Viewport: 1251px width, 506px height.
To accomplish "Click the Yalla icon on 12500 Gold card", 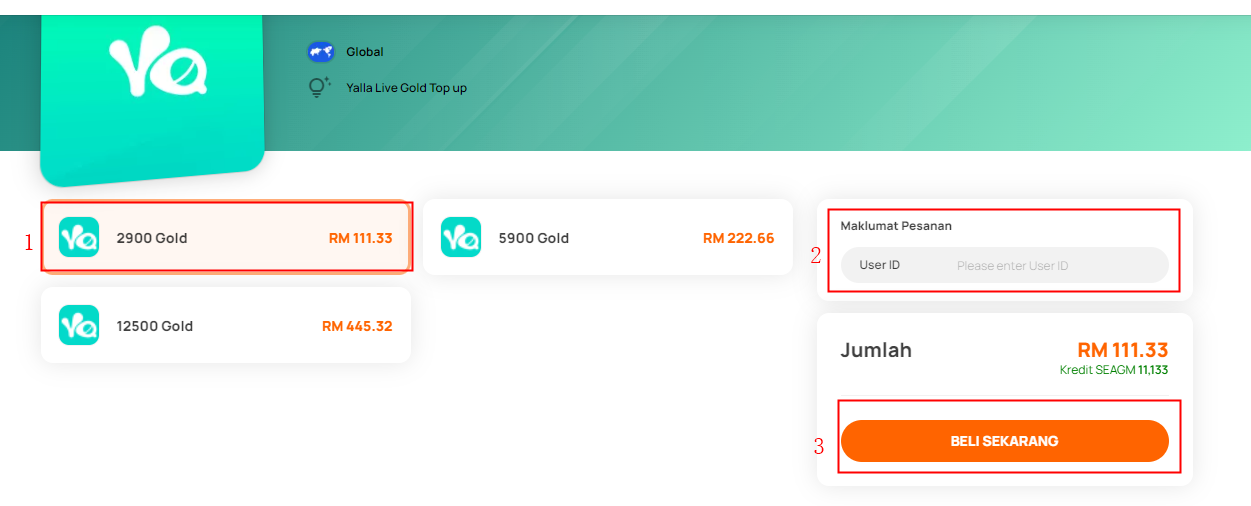I will click(x=79, y=325).
